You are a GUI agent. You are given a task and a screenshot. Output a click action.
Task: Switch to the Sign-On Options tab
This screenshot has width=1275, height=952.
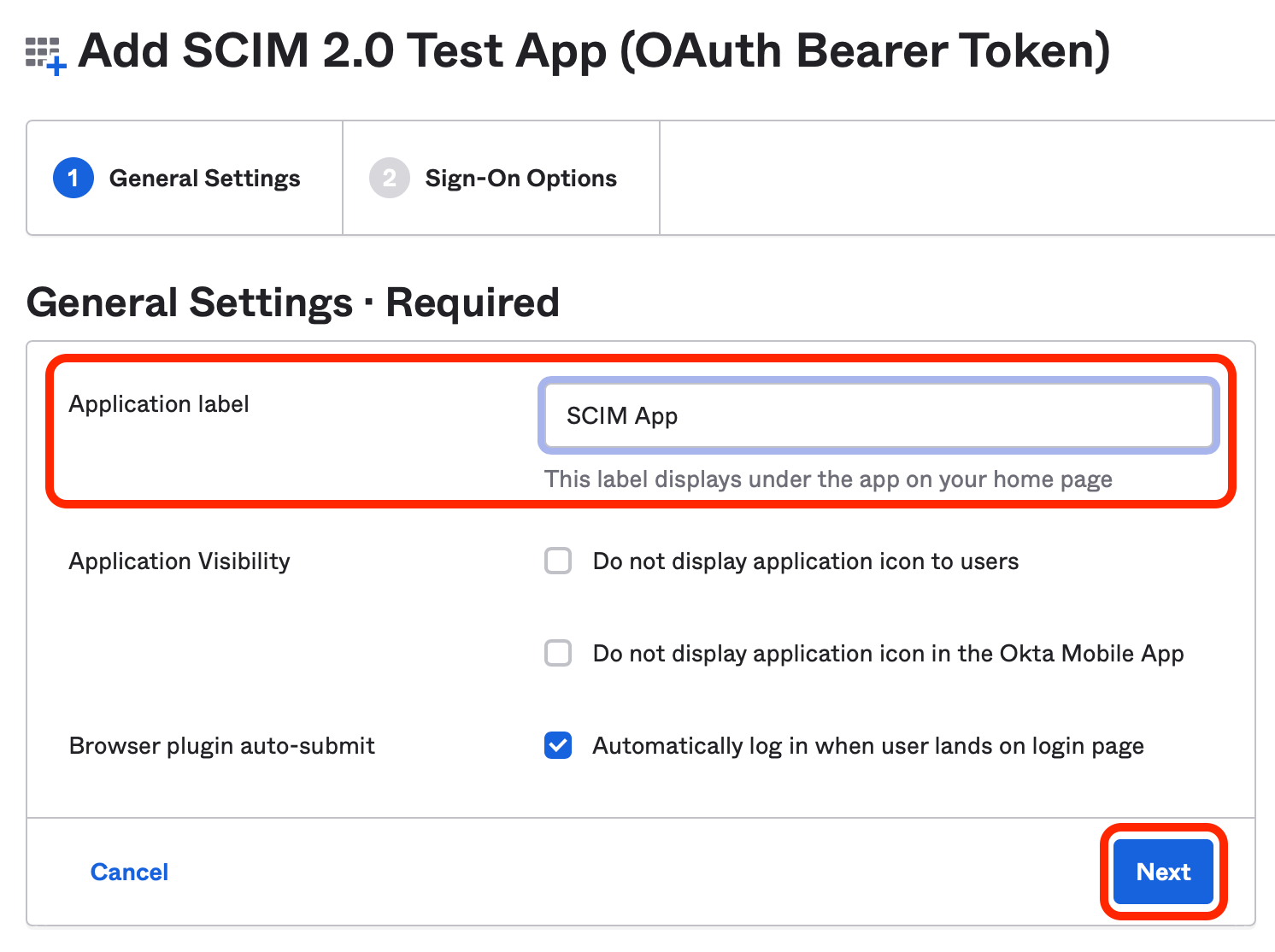click(x=502, y=178)
